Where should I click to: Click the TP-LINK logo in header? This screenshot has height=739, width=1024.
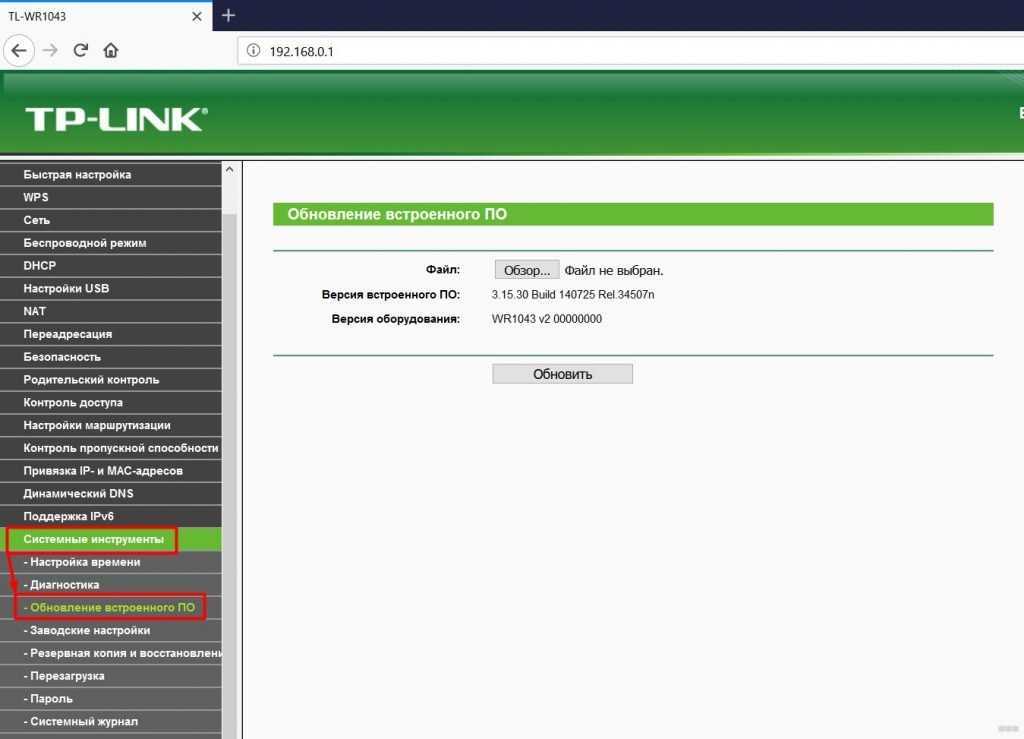point(115,119)
